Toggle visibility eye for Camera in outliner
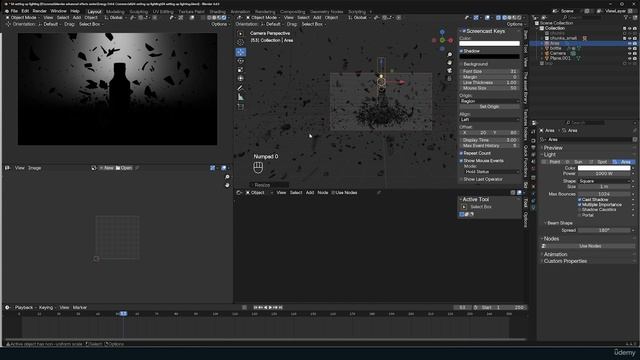Screen dimensions: 640x360 pyautogui.click(x=629, y=53)
